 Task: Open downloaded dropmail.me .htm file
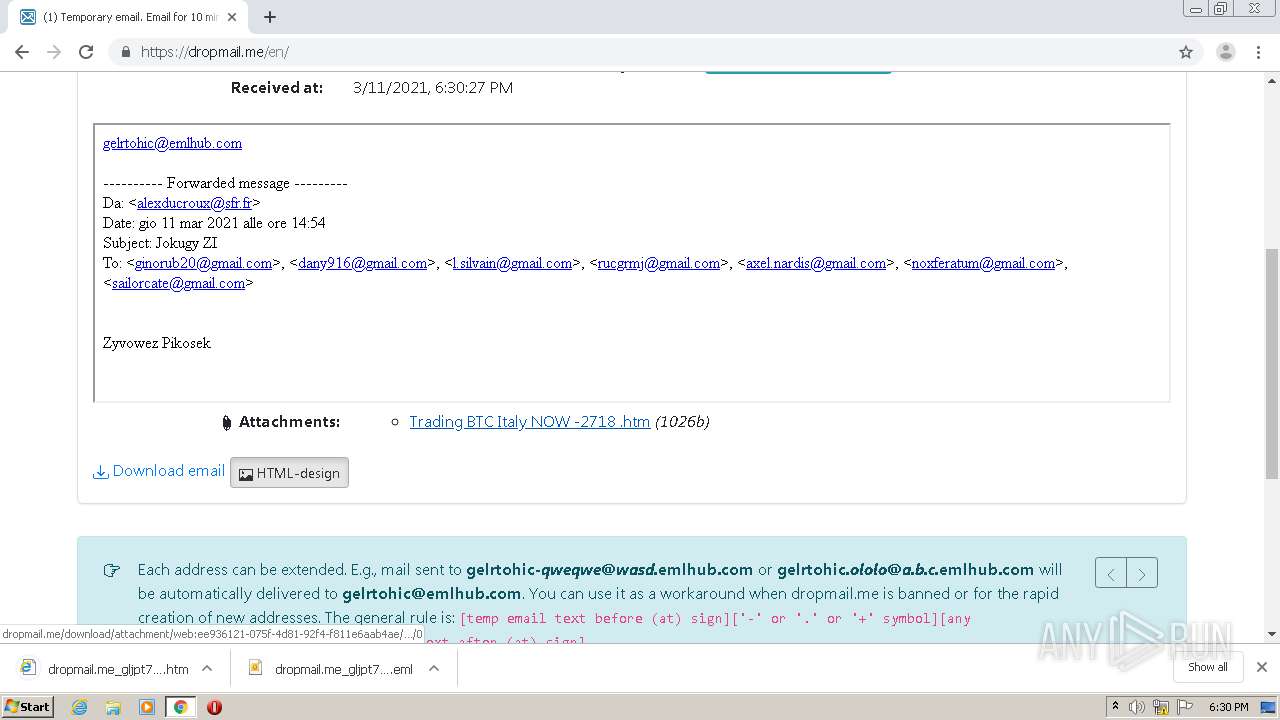(105, 669)
